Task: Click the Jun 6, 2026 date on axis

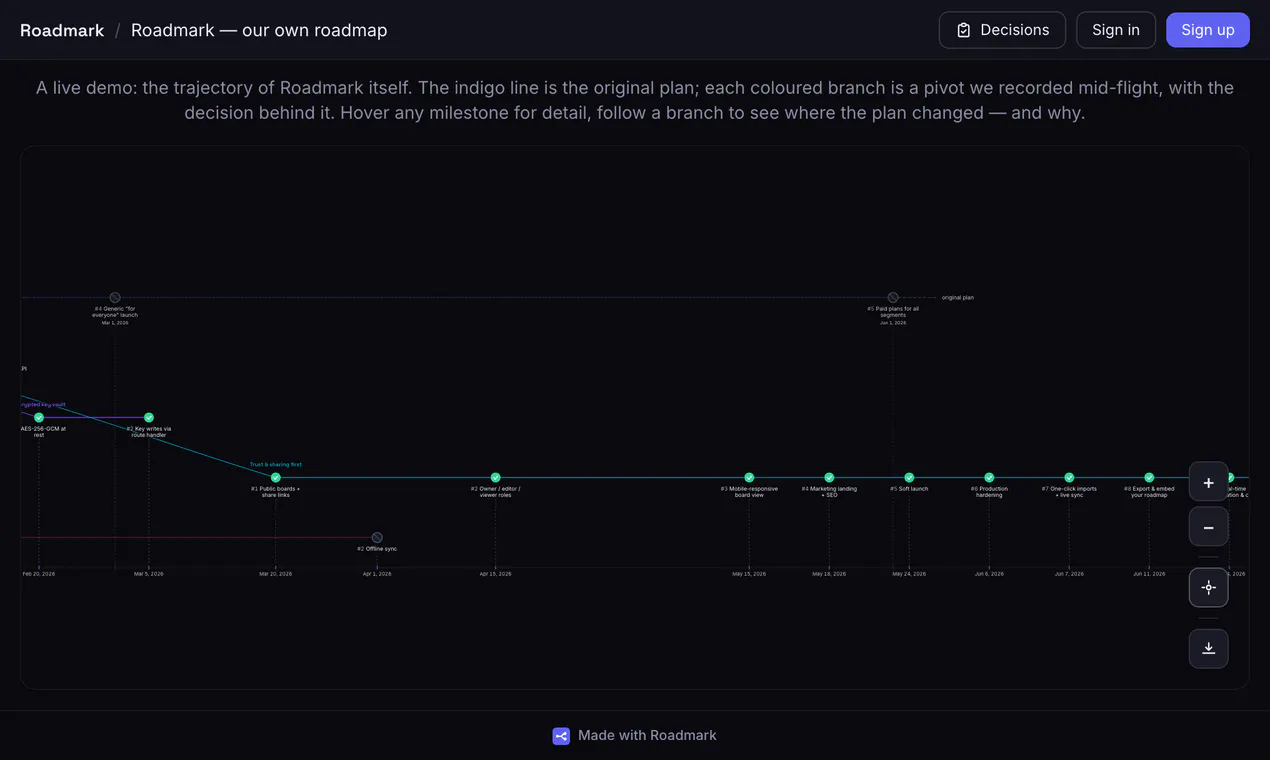Action: pyautogui.click(x=989, y=574)
